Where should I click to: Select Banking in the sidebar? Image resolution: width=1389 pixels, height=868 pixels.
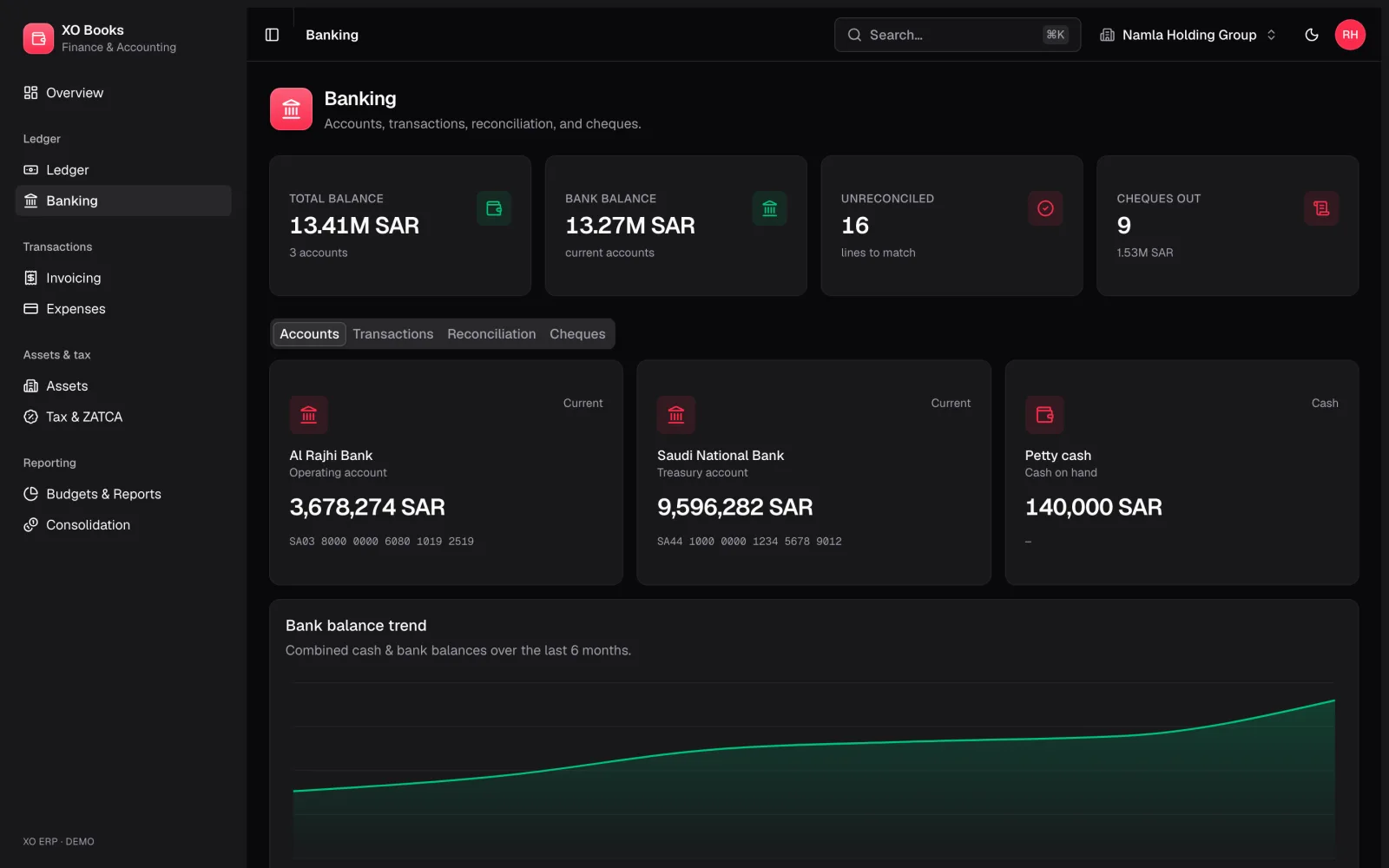pos(123,201)
